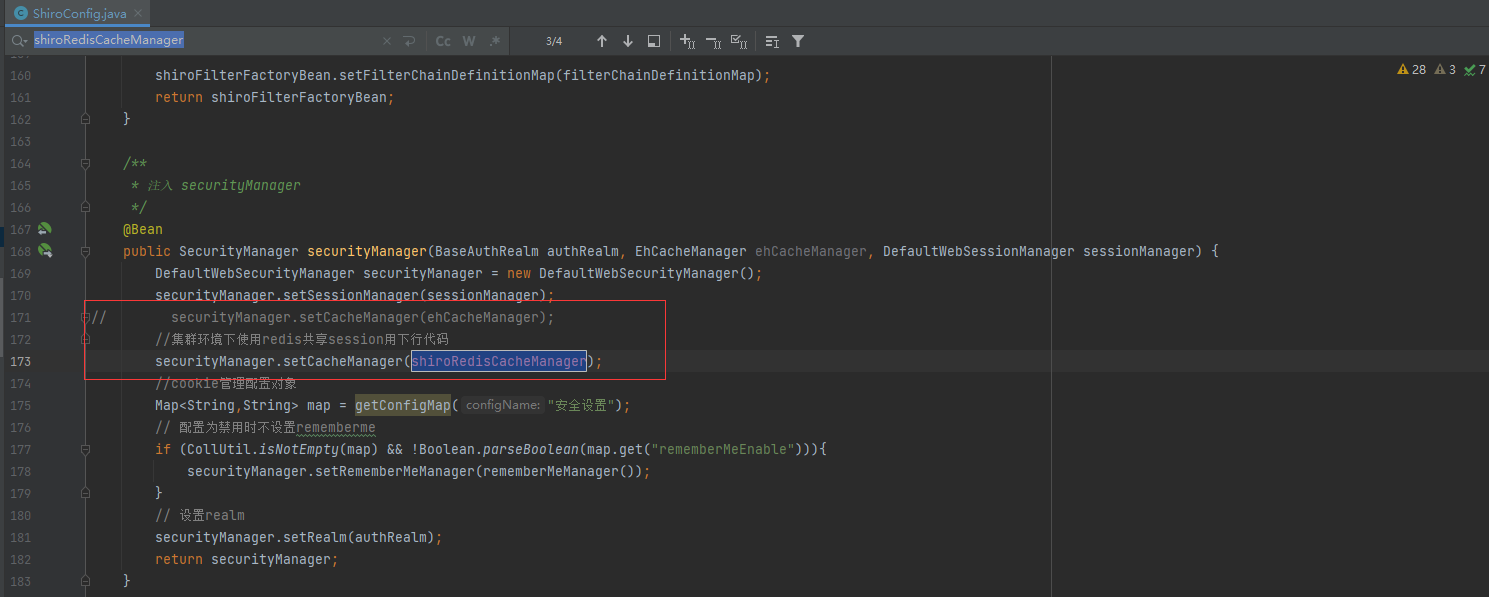Click the Spring bean gutter icon on line 167
This screenshot has width=1489, height=597.
click(x=45, y=229)
